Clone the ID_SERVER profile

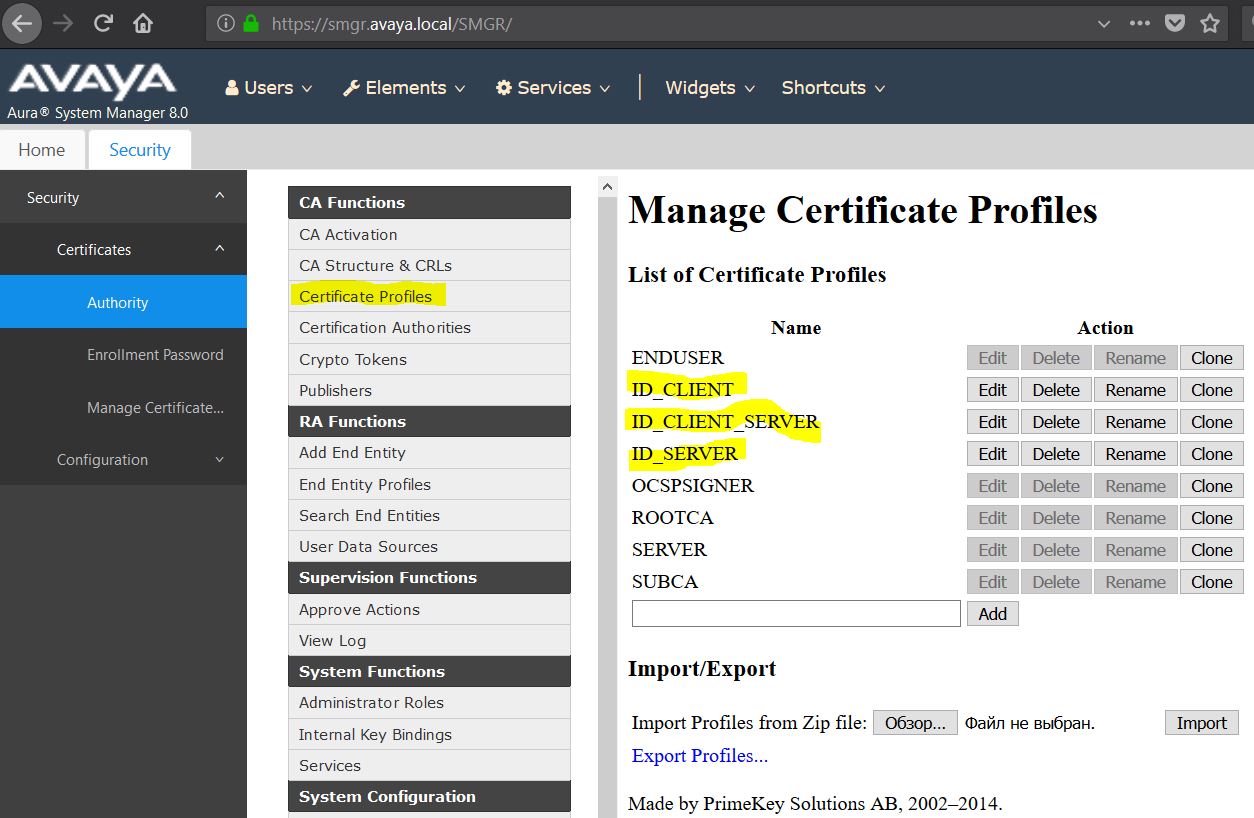click(x=1211, y=454)
